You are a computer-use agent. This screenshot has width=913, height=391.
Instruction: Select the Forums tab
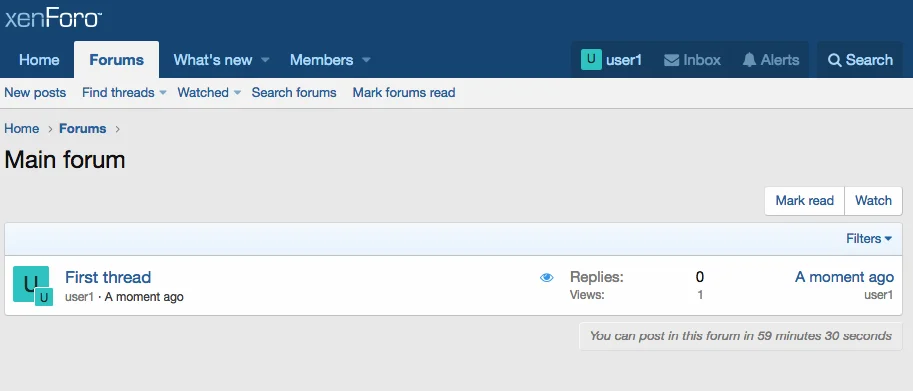(116, 60)
